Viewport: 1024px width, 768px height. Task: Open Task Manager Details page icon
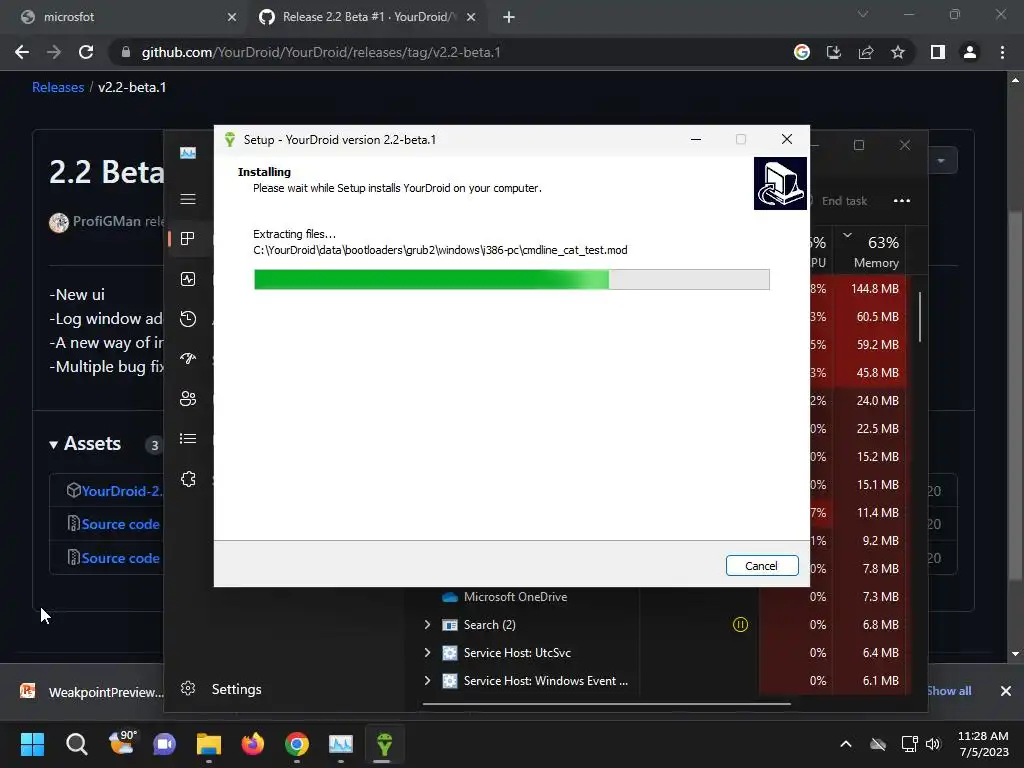coord(188,439)
